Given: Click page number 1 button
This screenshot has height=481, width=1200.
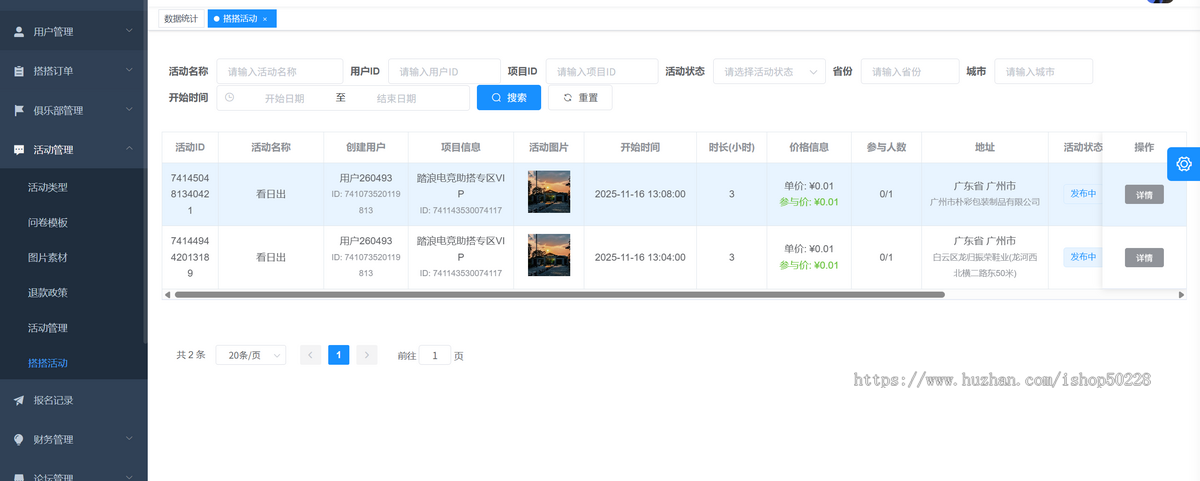Looking at the screenshot, I should click(339, 355).
